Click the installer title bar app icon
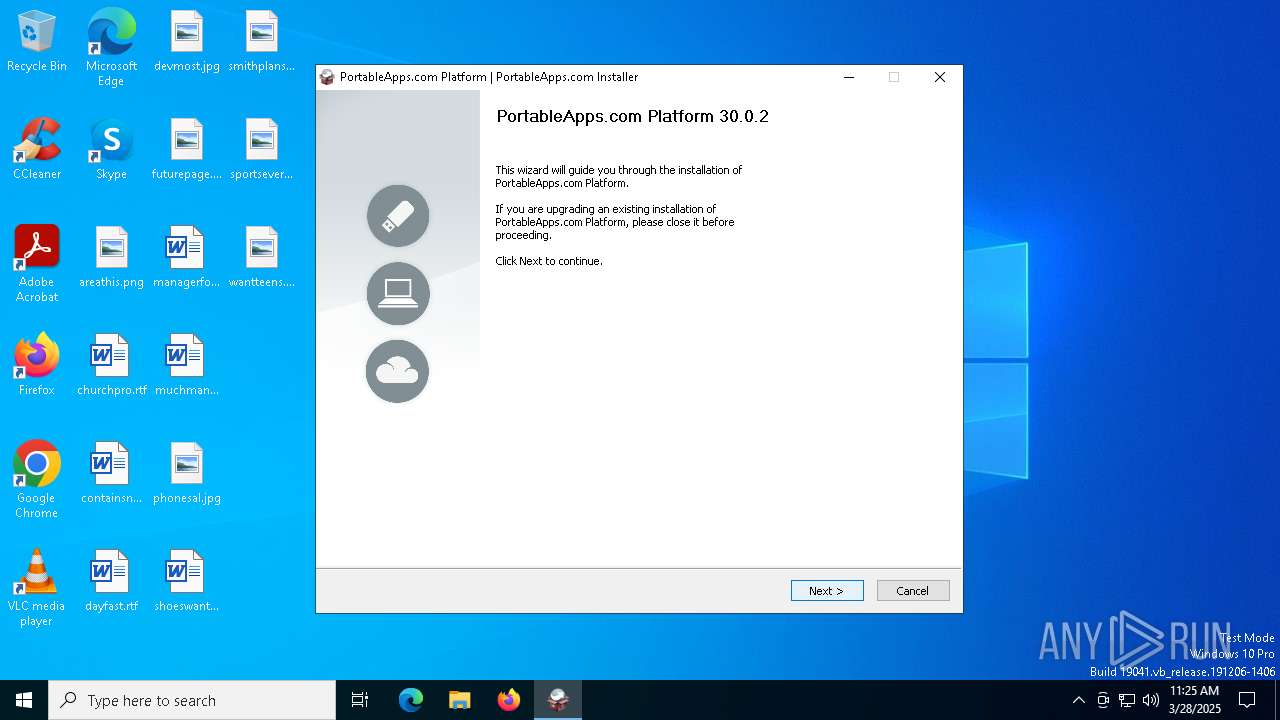The height and width of the screenshot is (720, 1280). tap(327, 77)
